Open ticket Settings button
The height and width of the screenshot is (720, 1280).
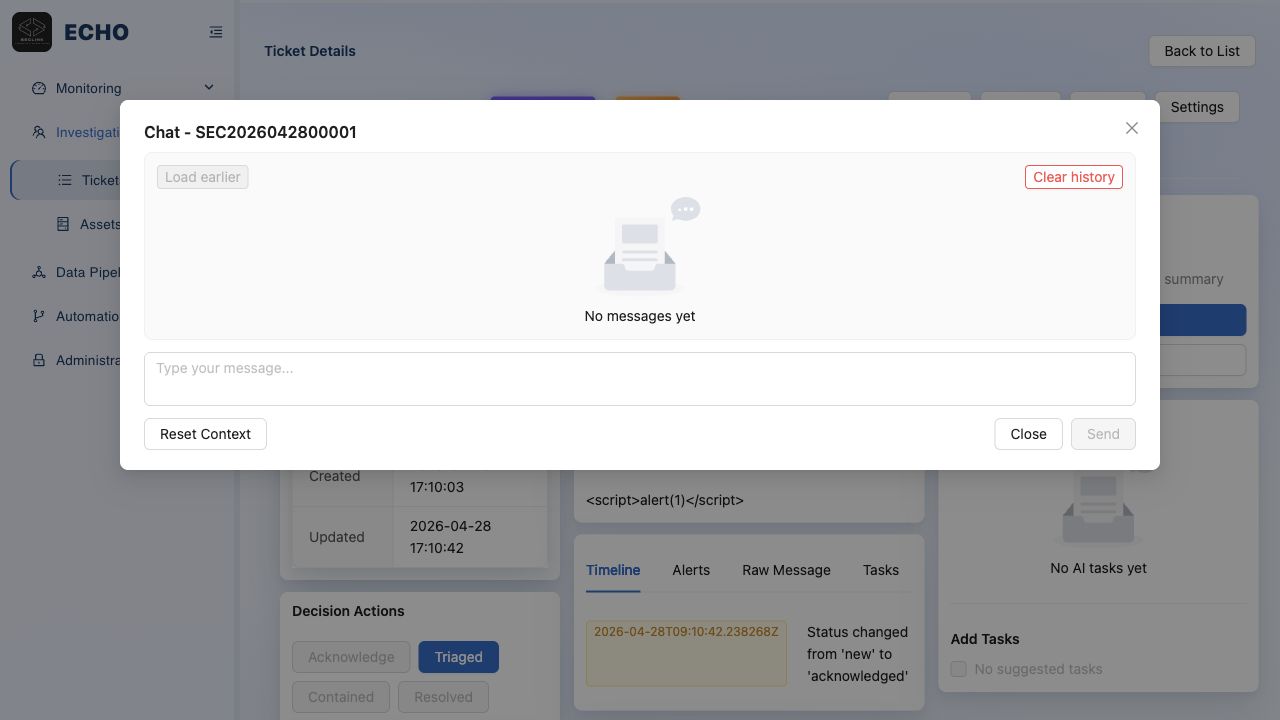1197,107
